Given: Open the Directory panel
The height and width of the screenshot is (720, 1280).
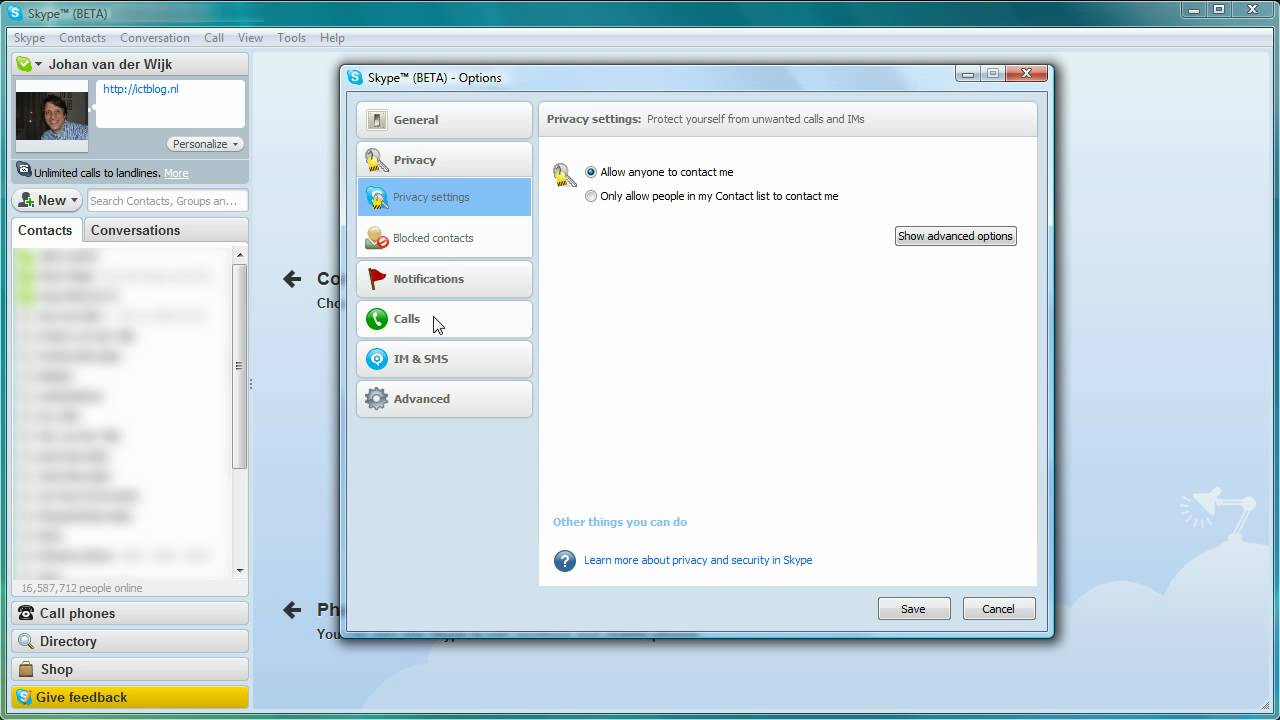Looking at the screenshot, I should point(130,641).
